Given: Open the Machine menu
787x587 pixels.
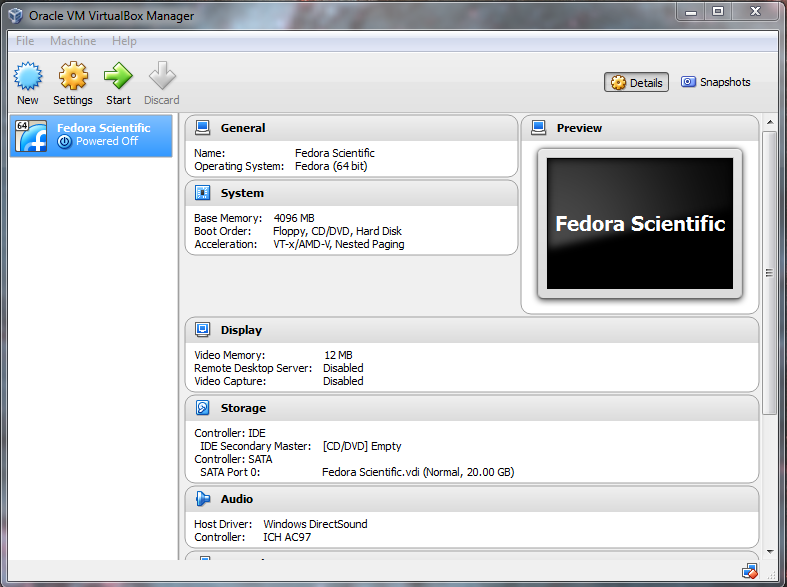Looking at the screenshot, I should coord(73,41).
